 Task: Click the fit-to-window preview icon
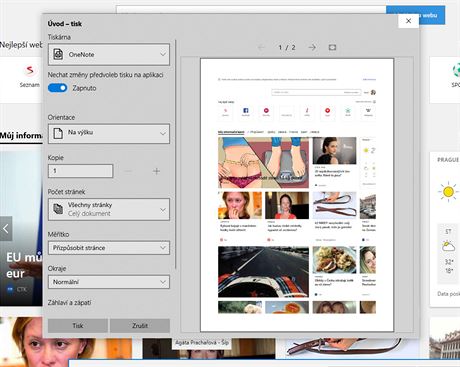(x=332, y=47)
